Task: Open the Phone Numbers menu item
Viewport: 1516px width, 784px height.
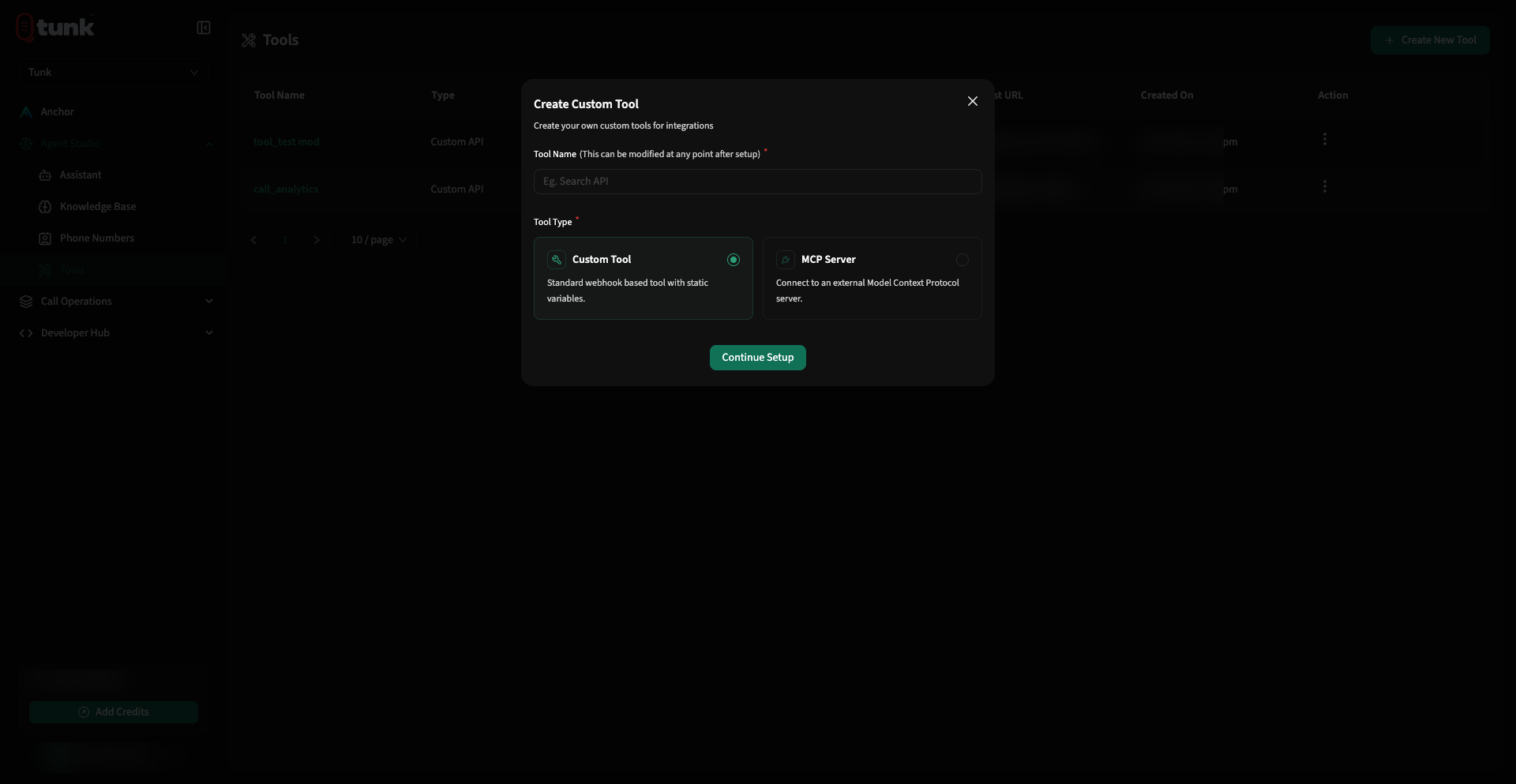Action: pos(97,238)
